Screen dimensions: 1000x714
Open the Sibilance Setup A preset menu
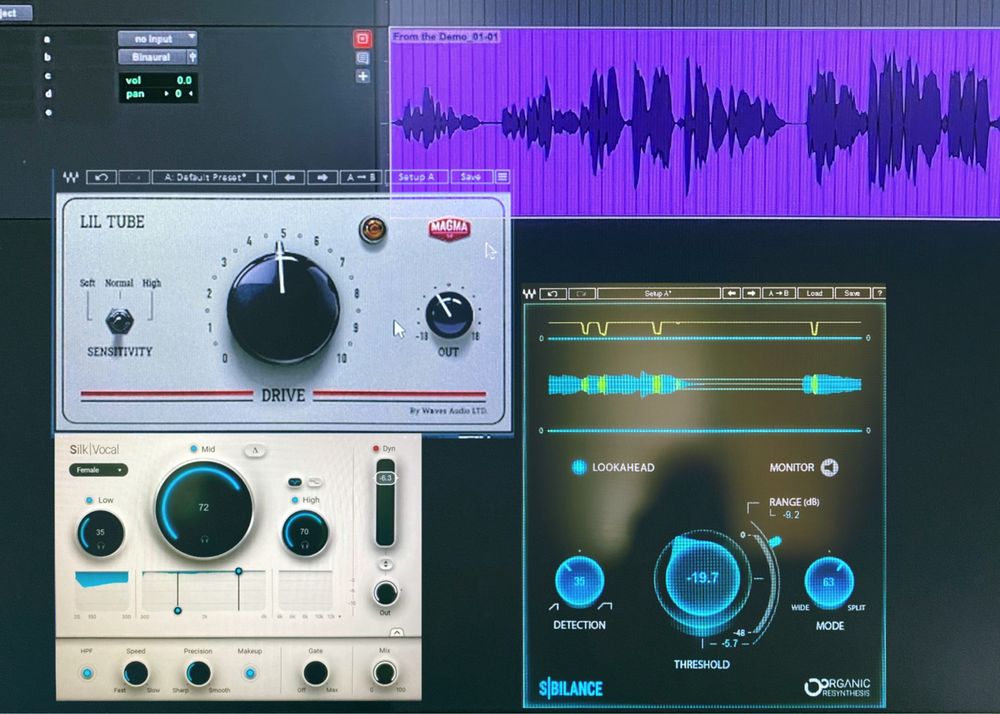658,293
